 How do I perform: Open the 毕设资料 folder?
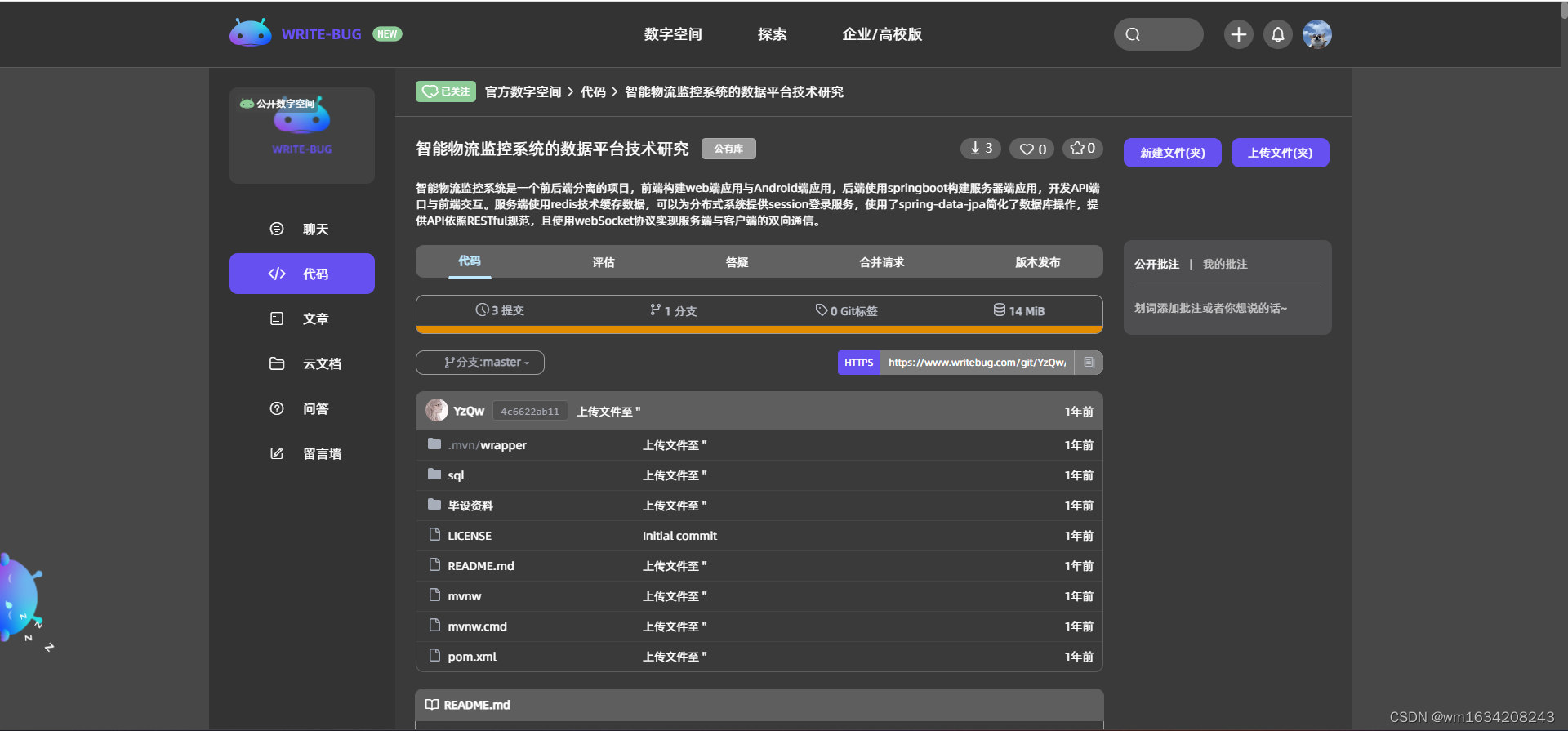click(x=470, y=506)
